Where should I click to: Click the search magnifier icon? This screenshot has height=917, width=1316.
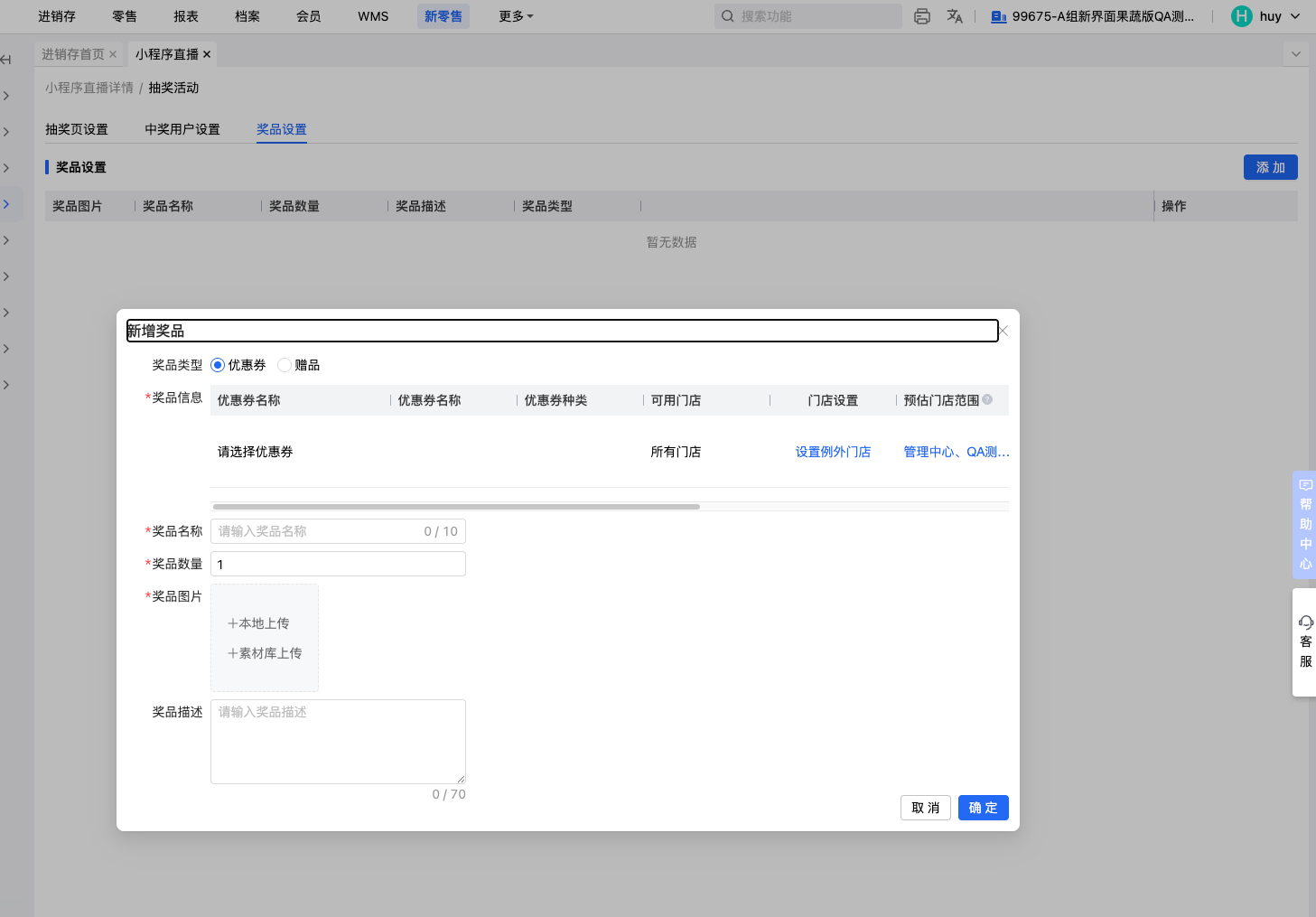[x=728, y=16]
